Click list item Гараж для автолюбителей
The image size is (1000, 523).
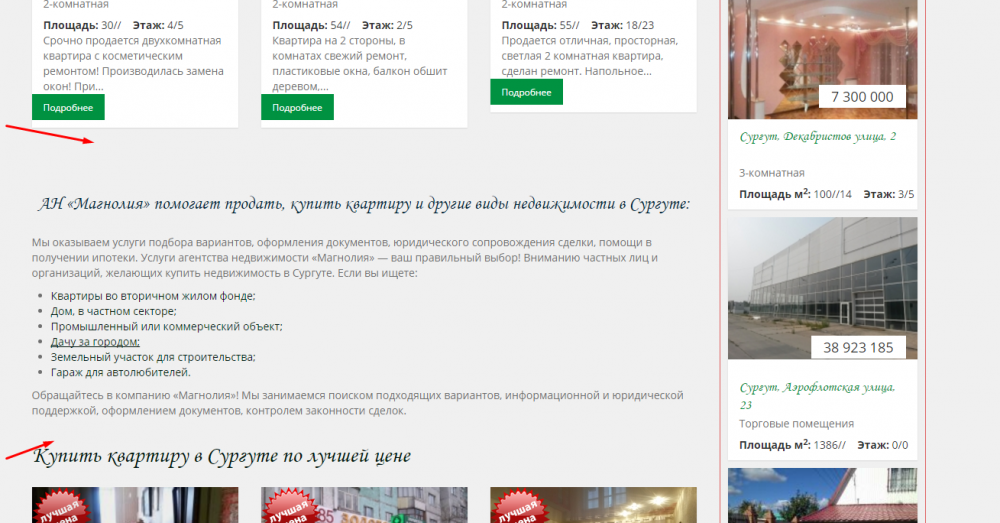(121, 372)
